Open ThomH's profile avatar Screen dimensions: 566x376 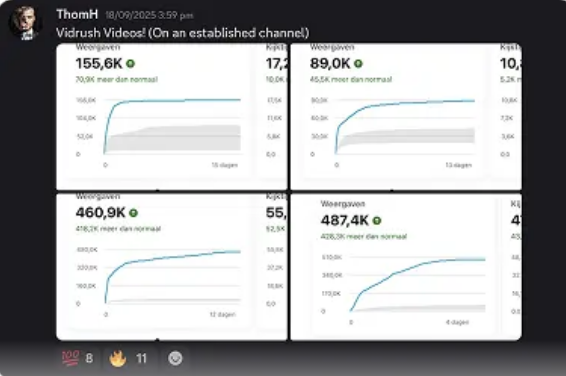pyautogui.click(x=25, y=23)
